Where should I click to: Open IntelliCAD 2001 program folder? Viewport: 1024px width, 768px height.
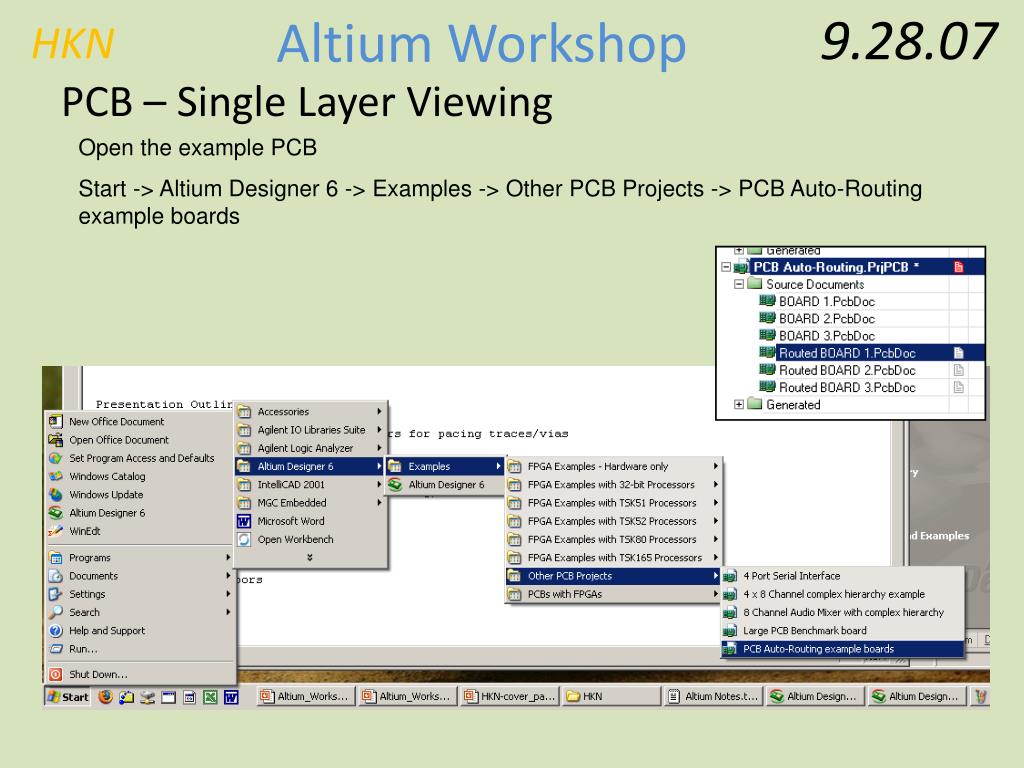pyautogui.click(x=310, y=485)
